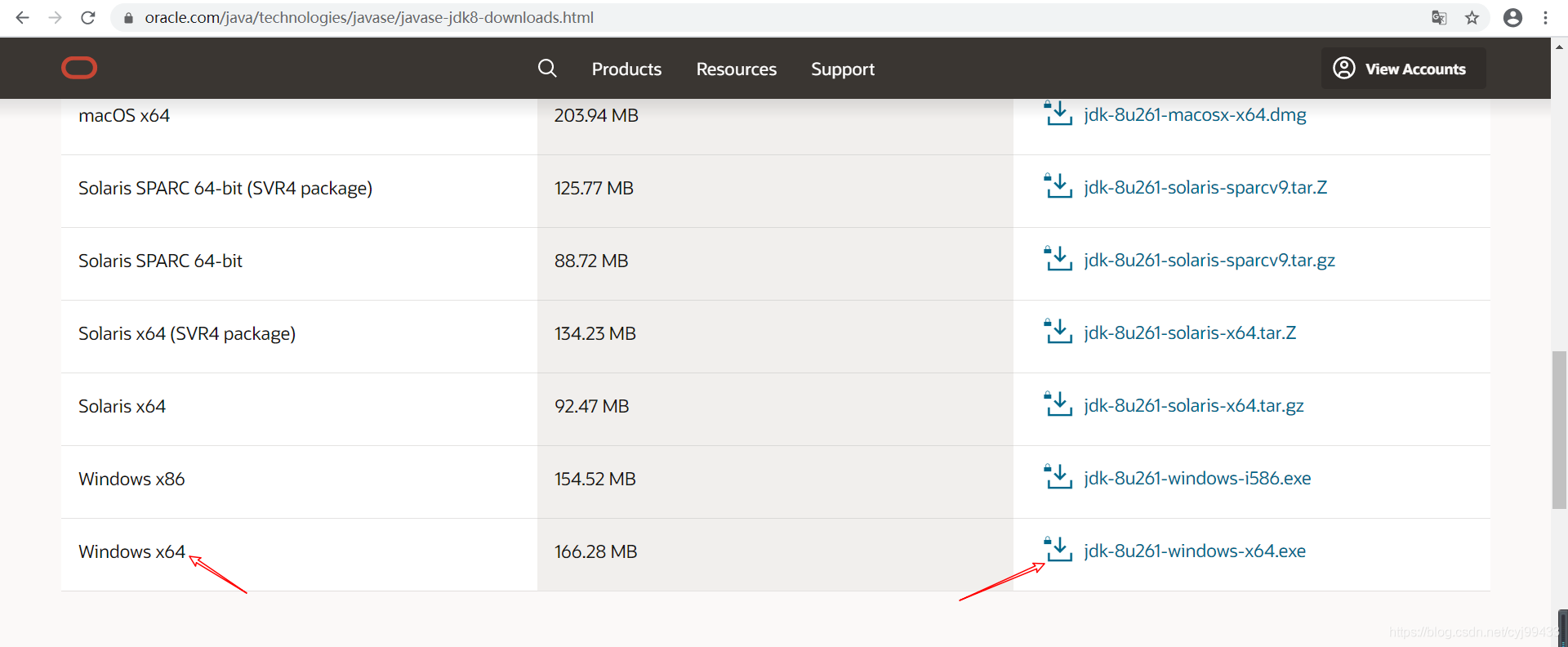This screenshot has height=647, width=1568.
Task: Select the Windows x86 label
Action: click(x=131, y=479)
